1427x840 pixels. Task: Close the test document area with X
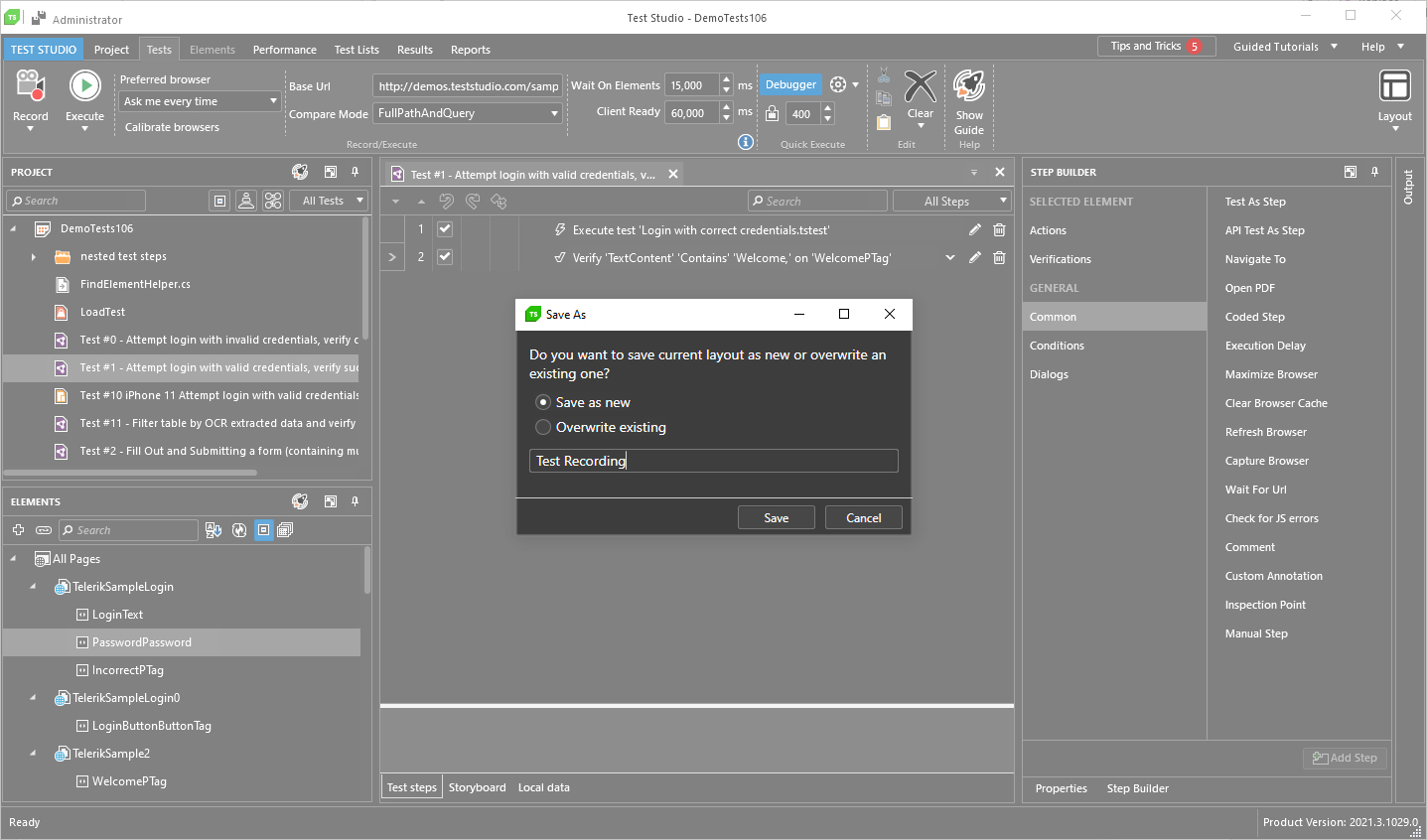[1000, 172]
